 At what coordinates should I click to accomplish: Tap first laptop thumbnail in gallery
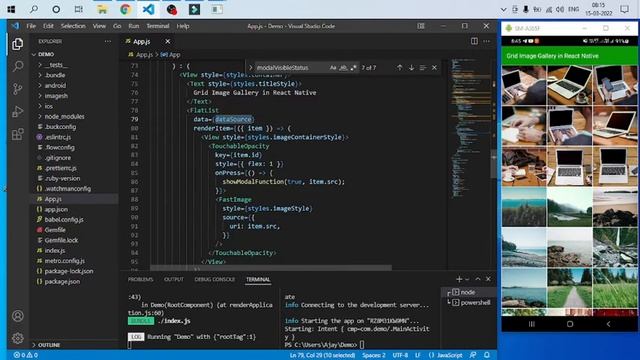[524, 85]
